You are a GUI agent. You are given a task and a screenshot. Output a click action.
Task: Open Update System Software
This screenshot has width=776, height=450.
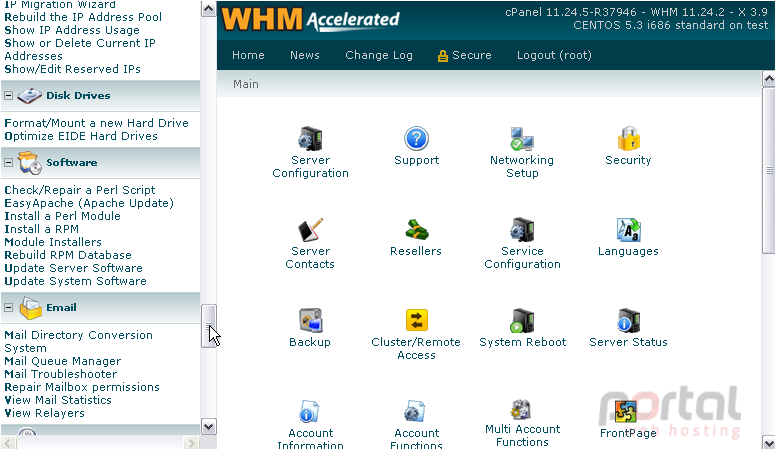click(x=75, y=281)
